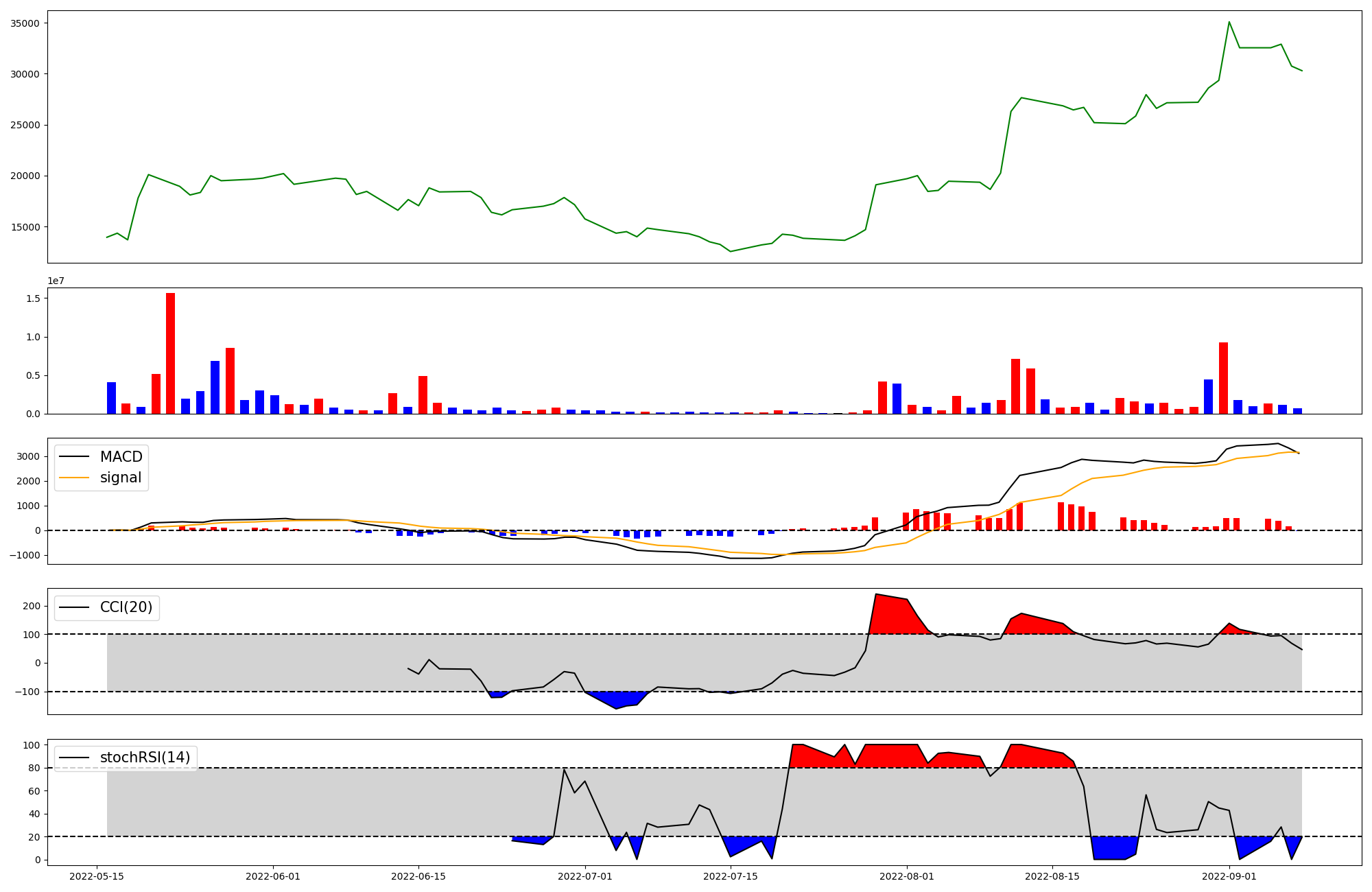Click the price line's highest peak

click(1229, 22)
